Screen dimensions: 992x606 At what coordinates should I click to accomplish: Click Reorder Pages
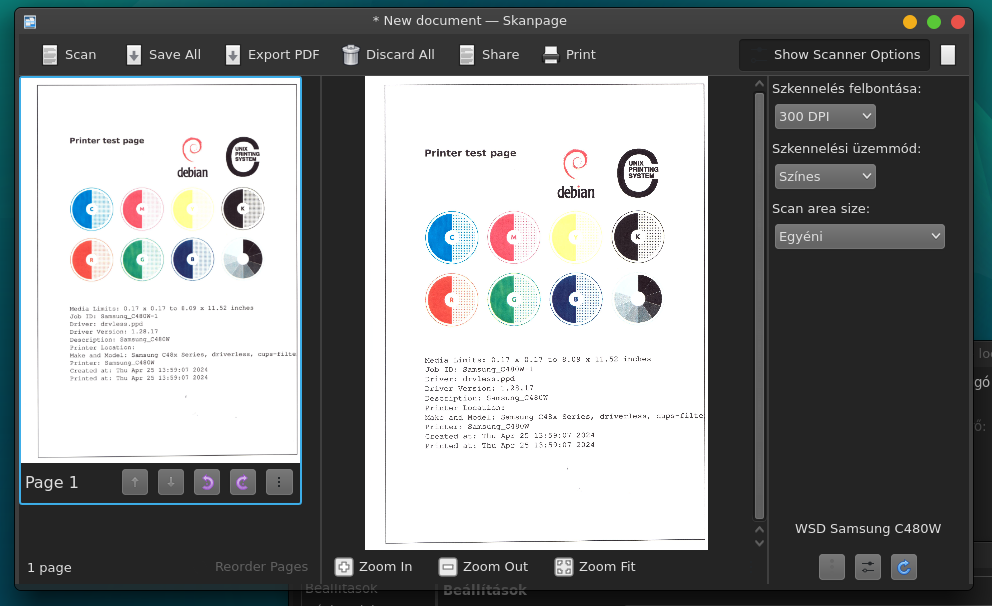pos(261,567)
